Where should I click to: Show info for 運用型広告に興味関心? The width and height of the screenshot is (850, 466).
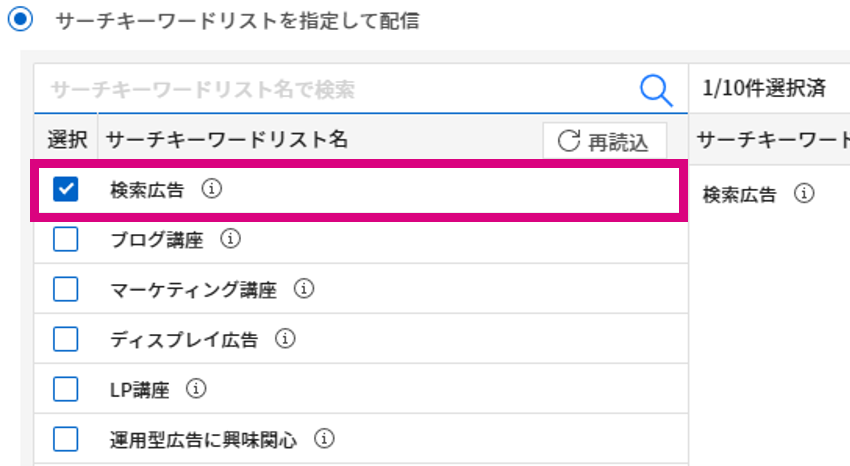[x=324, y=438]
